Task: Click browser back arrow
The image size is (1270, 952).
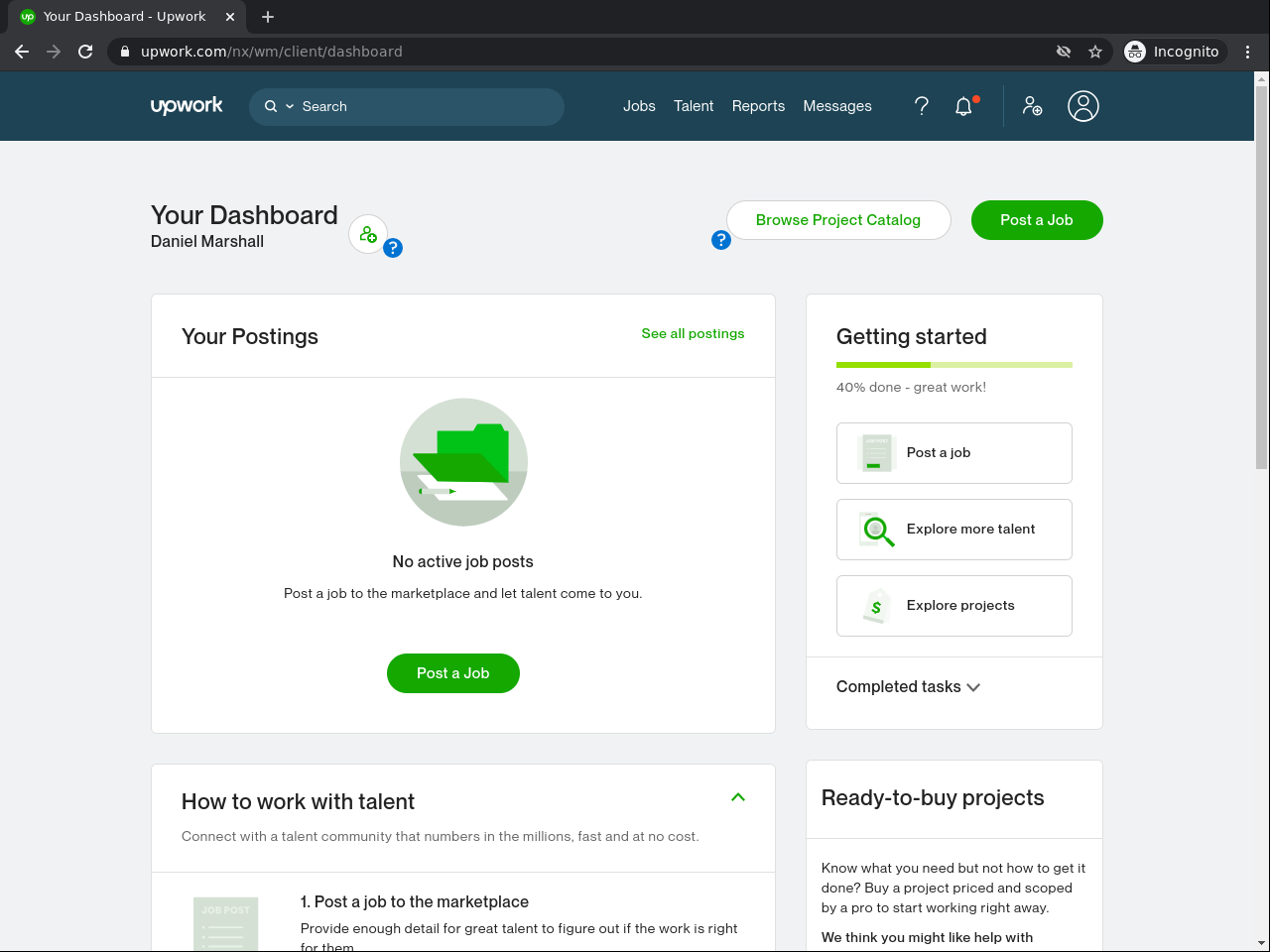Action: click(x=22, y=52)
